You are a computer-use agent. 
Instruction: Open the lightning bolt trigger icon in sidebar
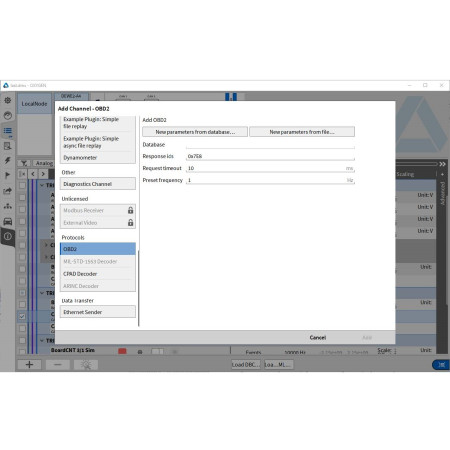8,160
